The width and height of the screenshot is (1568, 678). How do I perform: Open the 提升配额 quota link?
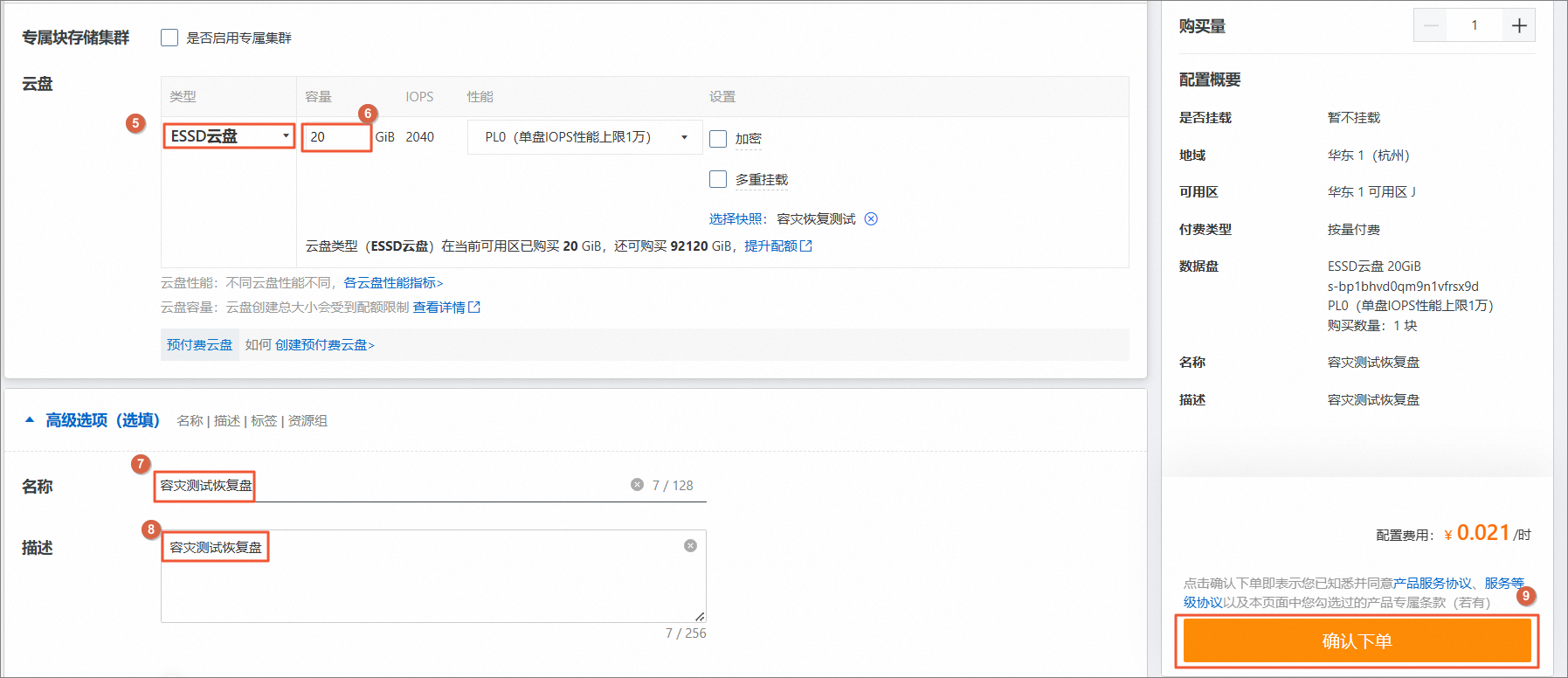[770, 246]
